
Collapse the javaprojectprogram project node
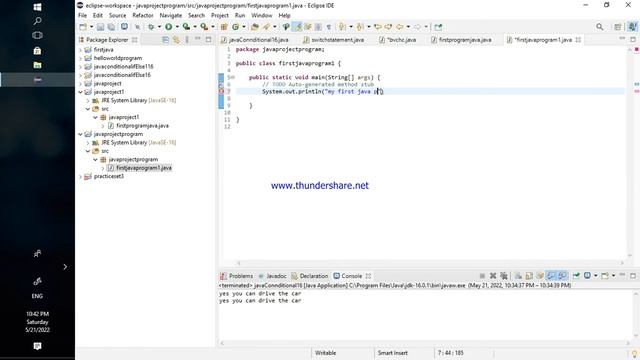tap(80, 134)
